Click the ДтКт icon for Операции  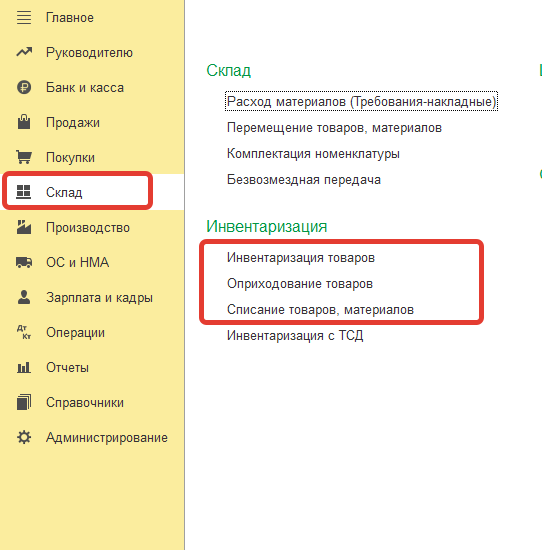[24, 332]
